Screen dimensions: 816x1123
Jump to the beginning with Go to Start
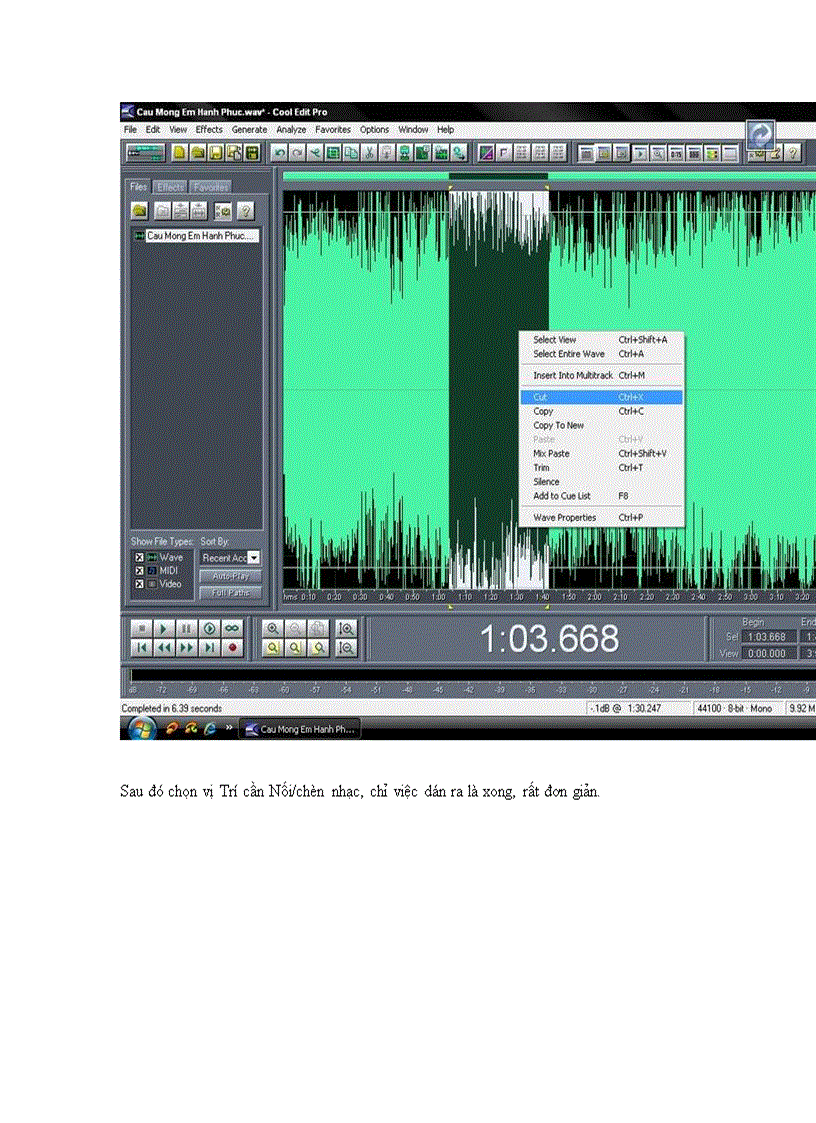[x=141, y=648]
